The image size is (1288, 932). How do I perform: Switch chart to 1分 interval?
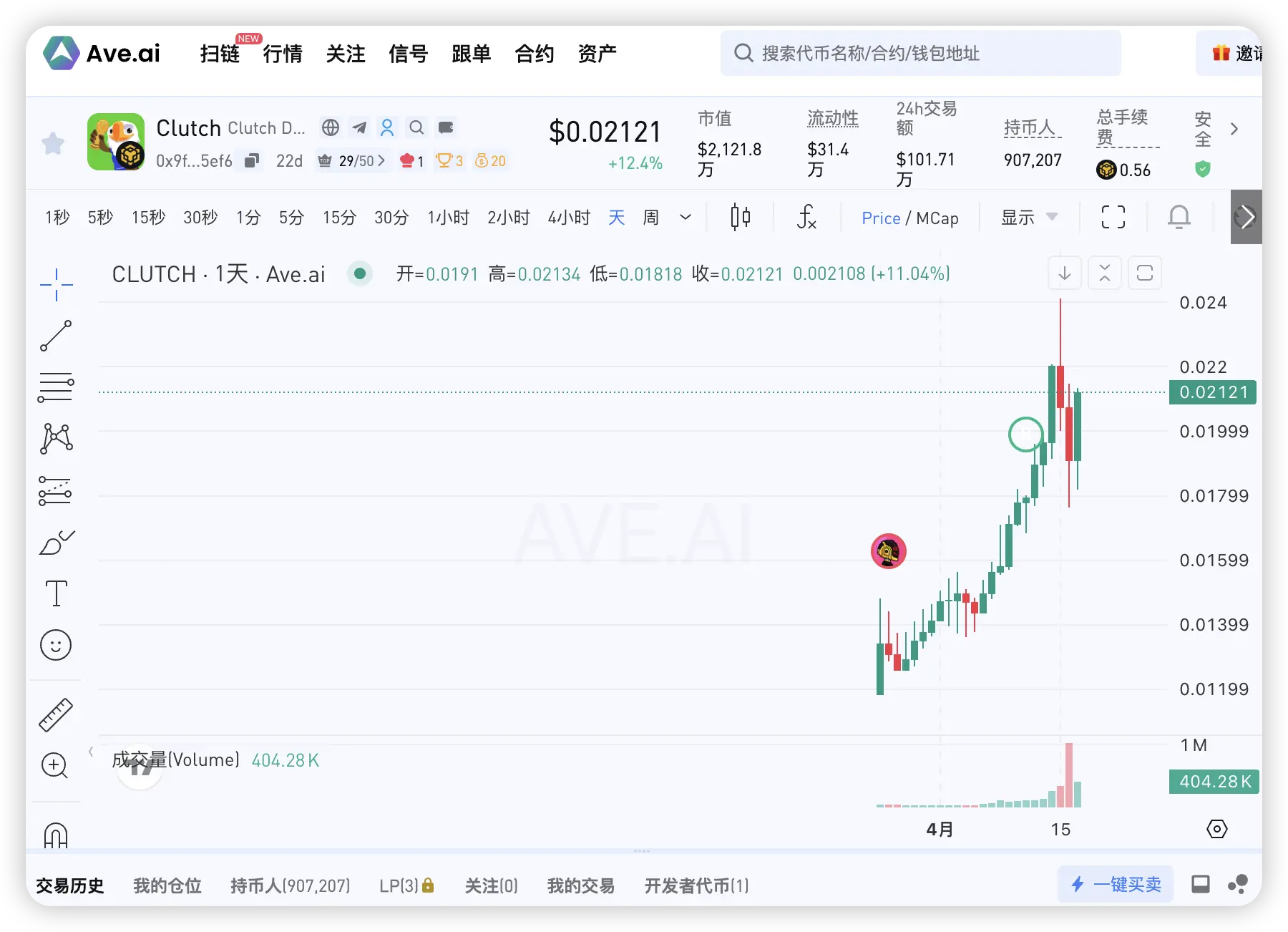[248, 218]
